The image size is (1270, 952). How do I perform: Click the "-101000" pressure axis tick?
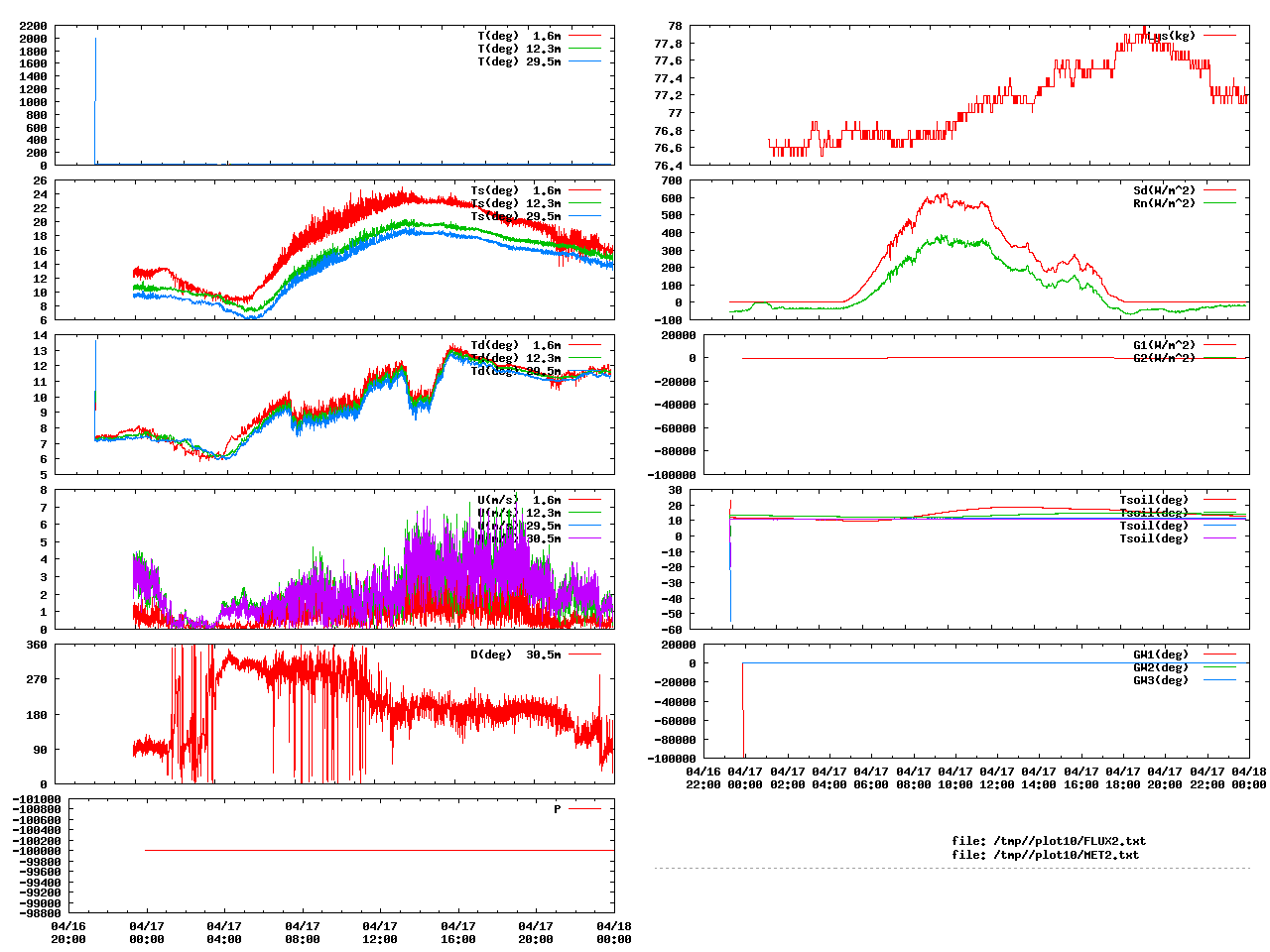coord(36,799)
